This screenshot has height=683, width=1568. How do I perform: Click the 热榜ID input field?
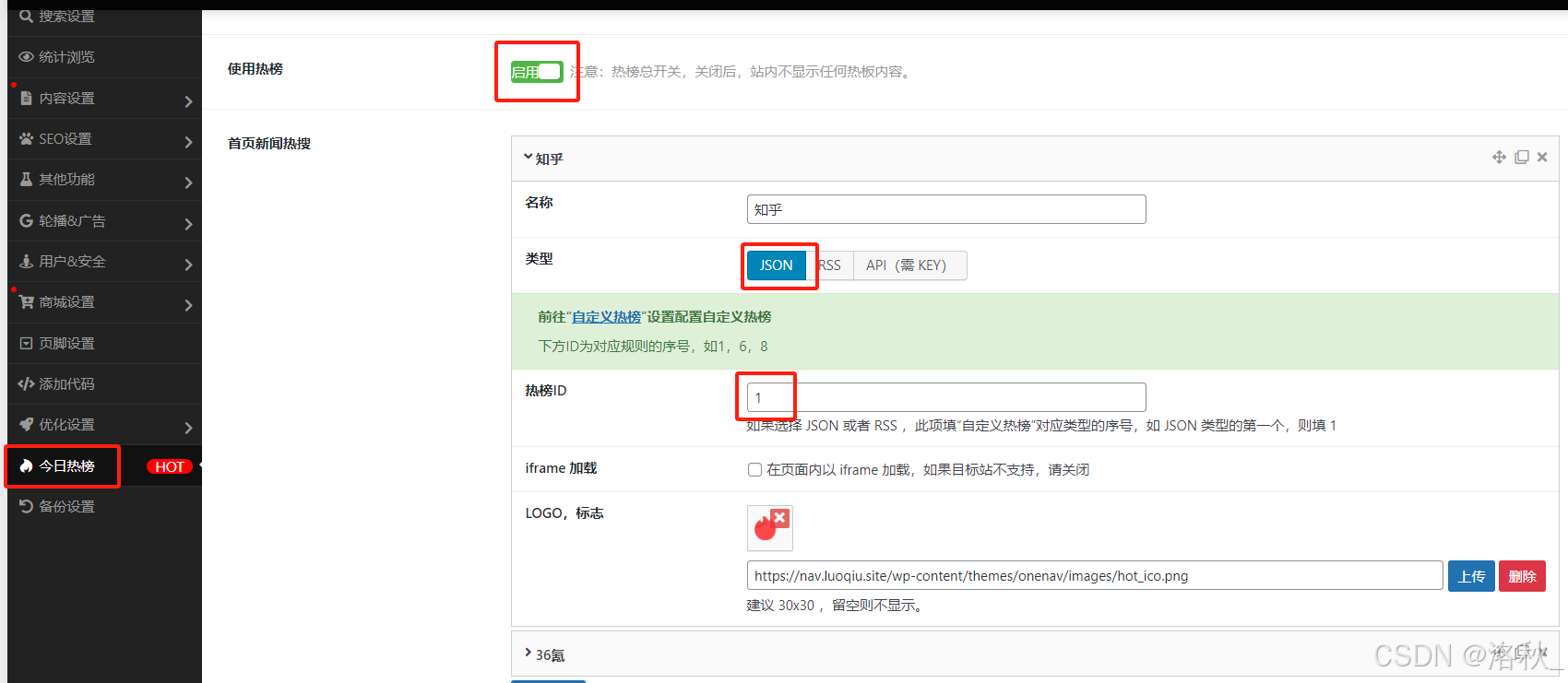click(x=946, y=397)
